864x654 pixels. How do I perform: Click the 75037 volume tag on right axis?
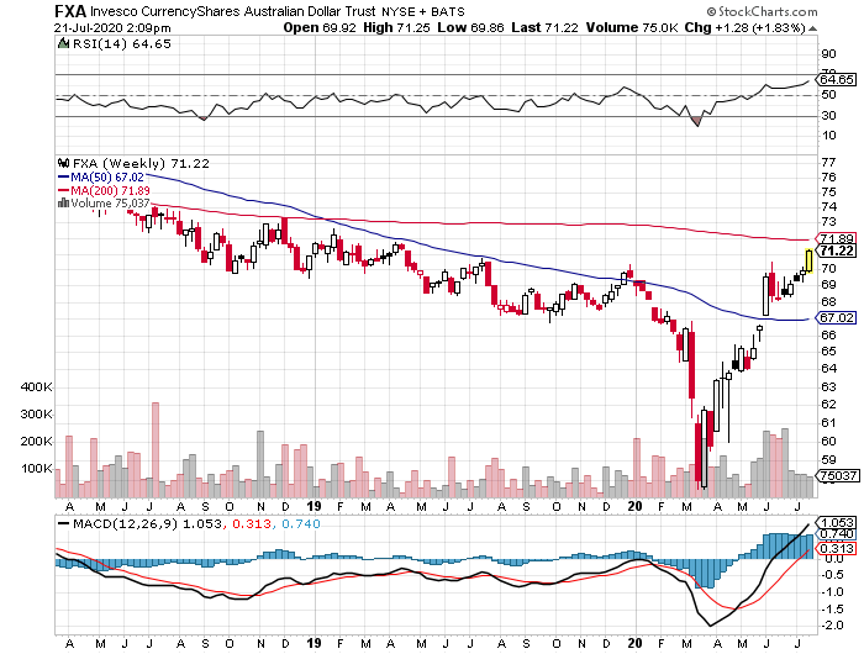(838, 475)
